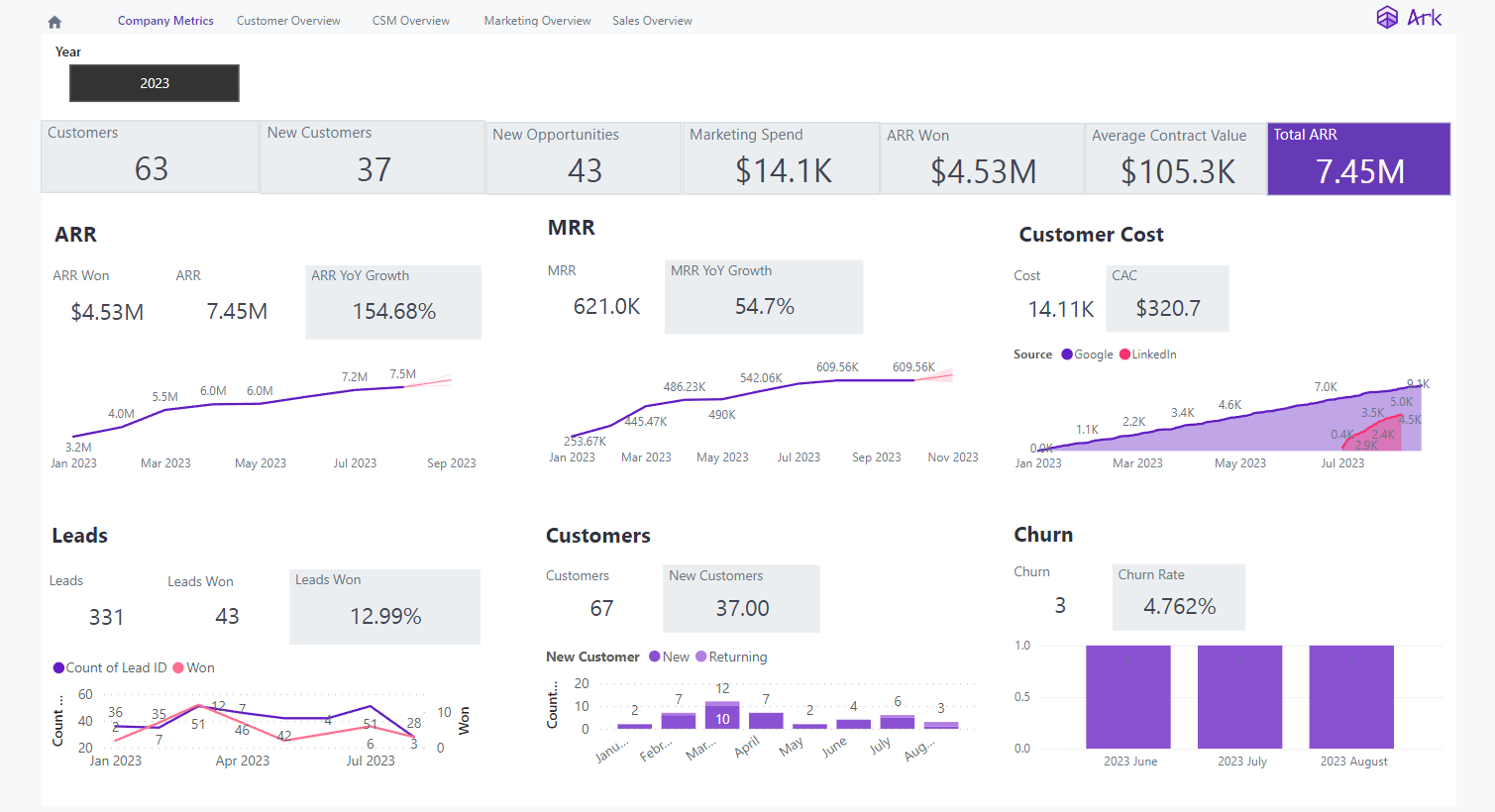Open the Sales Overview page
The image size is (1495, 812).
click(x=652, y=20)
